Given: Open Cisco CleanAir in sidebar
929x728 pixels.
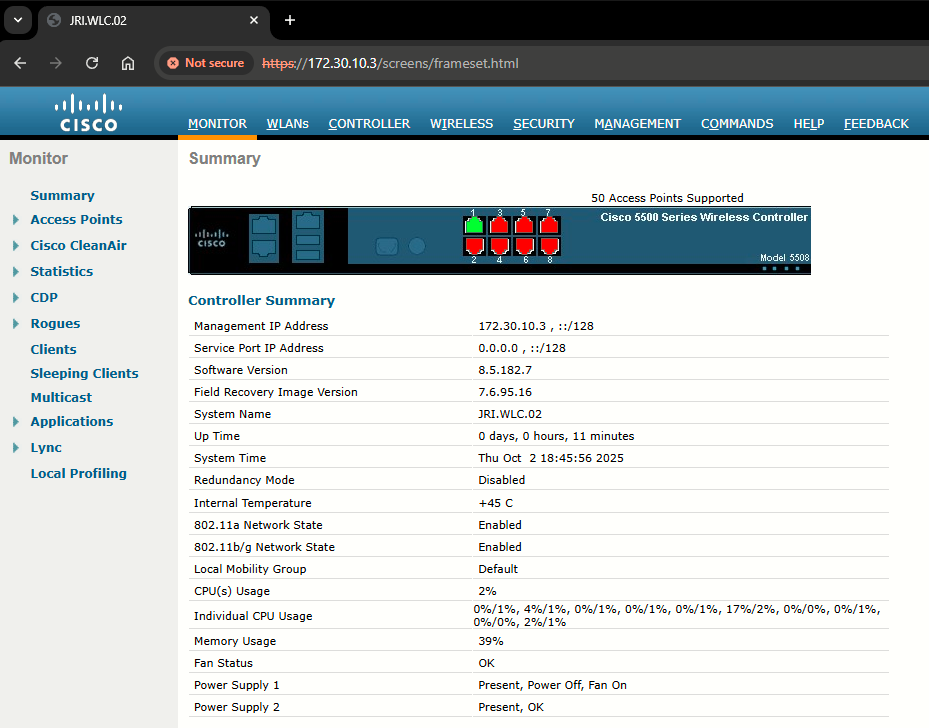Looking at the screenshot, I should coord(78,245).
